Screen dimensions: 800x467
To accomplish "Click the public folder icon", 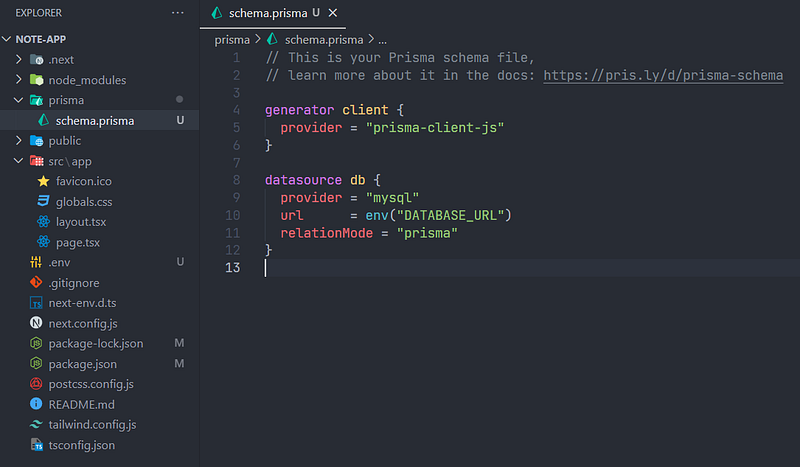I will pos(36,140).
